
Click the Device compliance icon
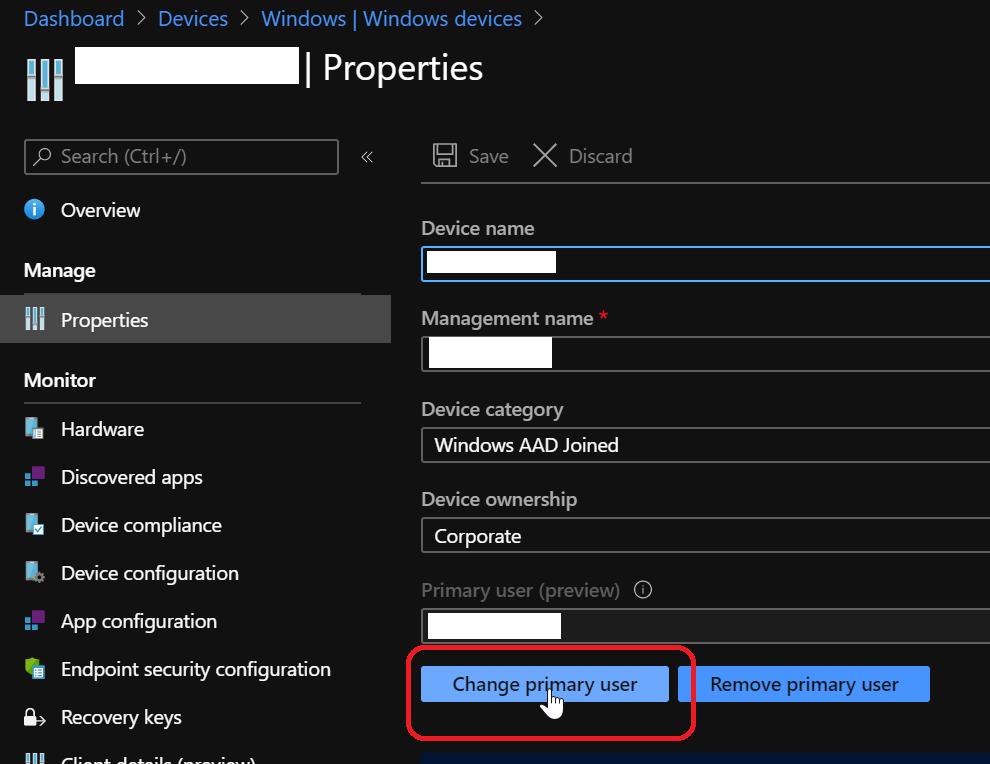[35, 525]
